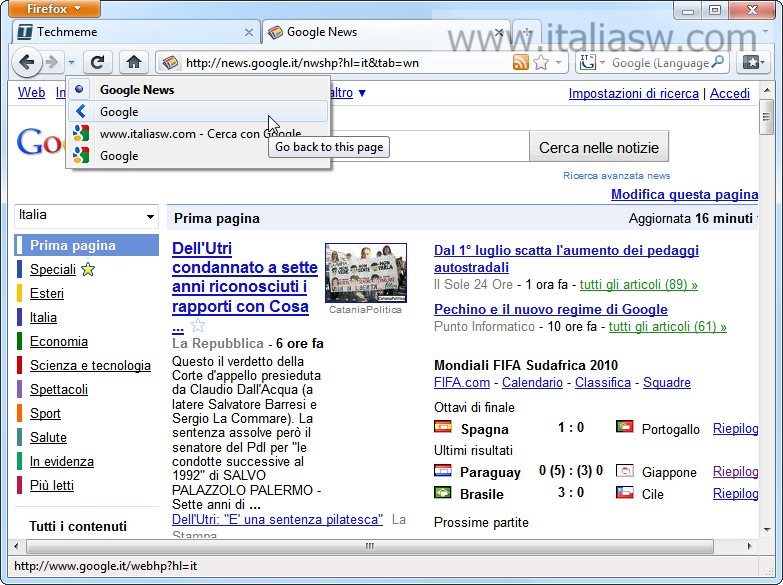This screenshot has height=585, width=783.
Task: Click the star icon next to Speciali
Action: coord(88,269)
